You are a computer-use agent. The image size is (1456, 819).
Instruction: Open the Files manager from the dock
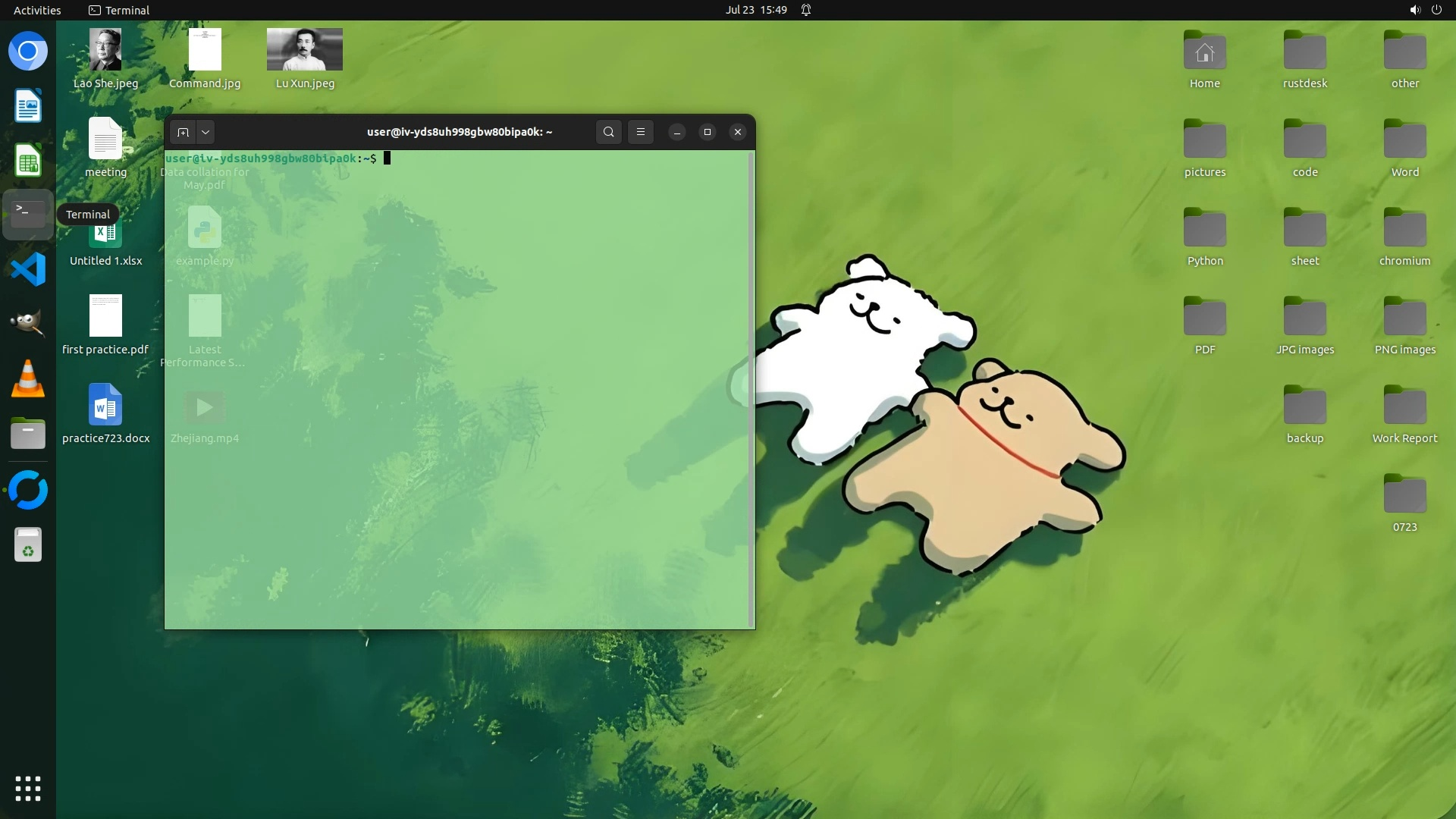pos(28,434)
